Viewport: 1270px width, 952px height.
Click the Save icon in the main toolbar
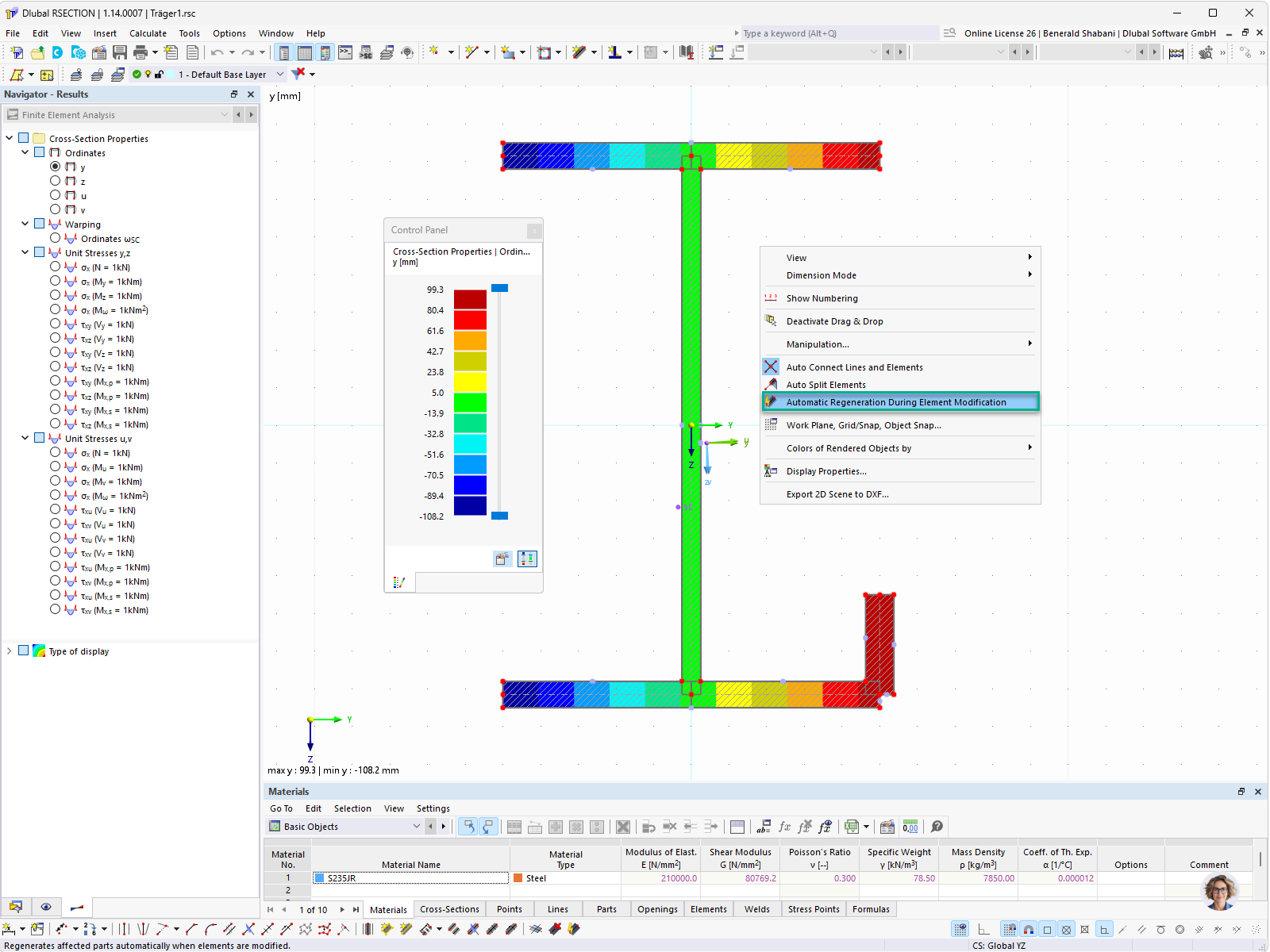pos(120,52)
